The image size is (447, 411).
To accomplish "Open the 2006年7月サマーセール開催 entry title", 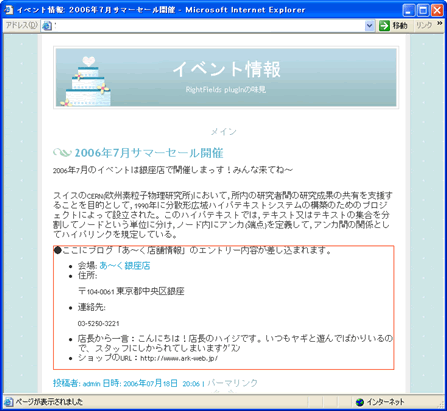I will (x=149, y=153).
